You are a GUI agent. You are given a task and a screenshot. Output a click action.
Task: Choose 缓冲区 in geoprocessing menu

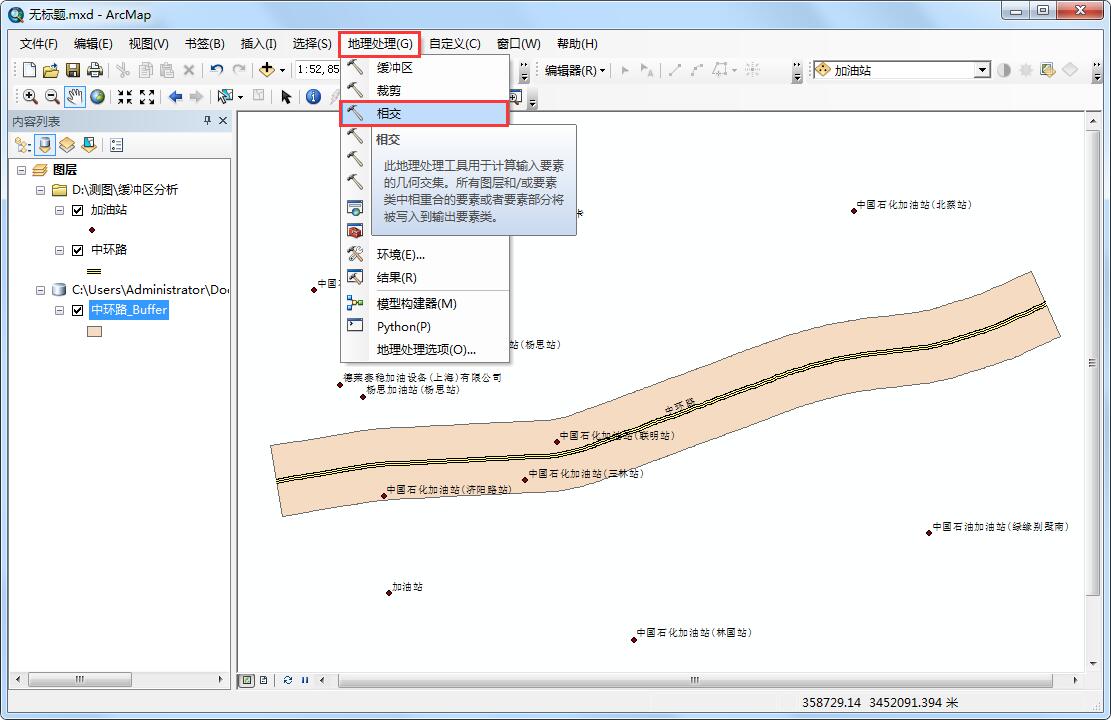425,67
